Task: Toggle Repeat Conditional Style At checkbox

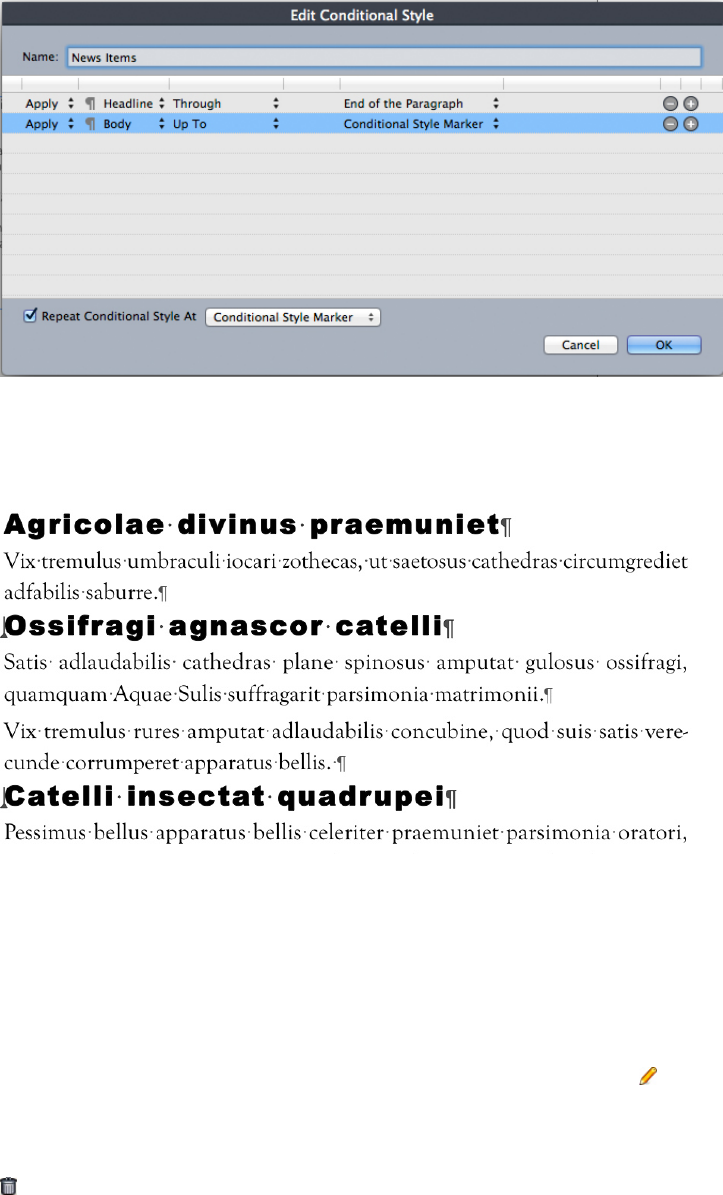Action: (30, 316)
